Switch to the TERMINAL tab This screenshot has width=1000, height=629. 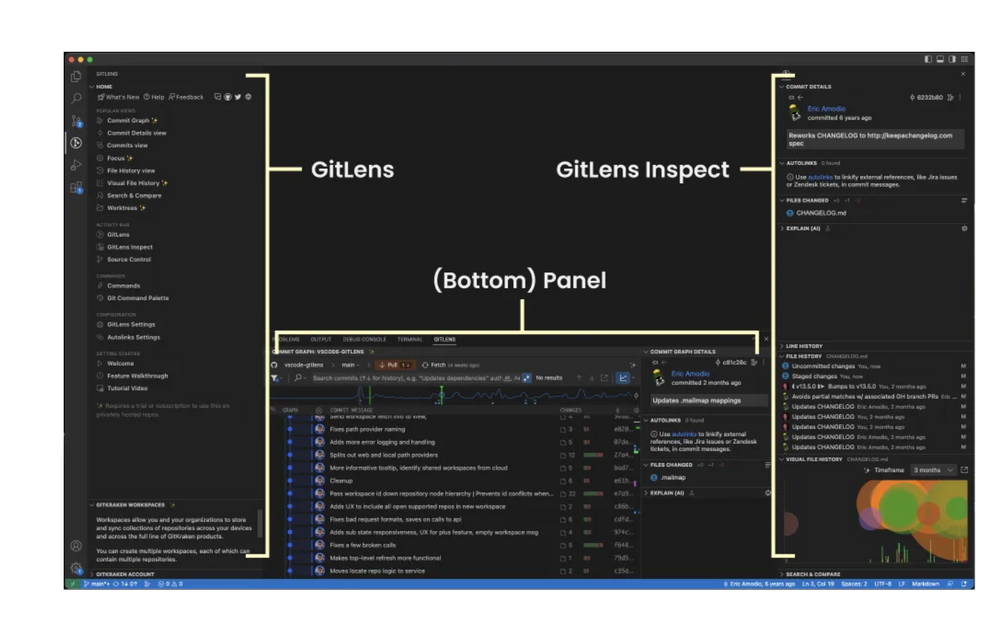point(410,340)
